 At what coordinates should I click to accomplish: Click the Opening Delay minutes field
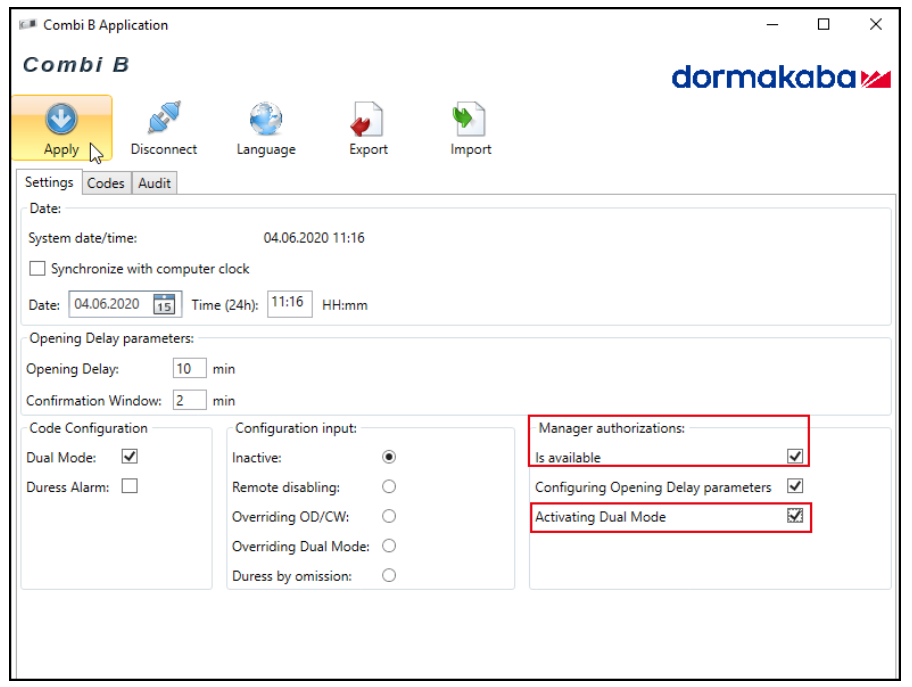tap(189, 369)
